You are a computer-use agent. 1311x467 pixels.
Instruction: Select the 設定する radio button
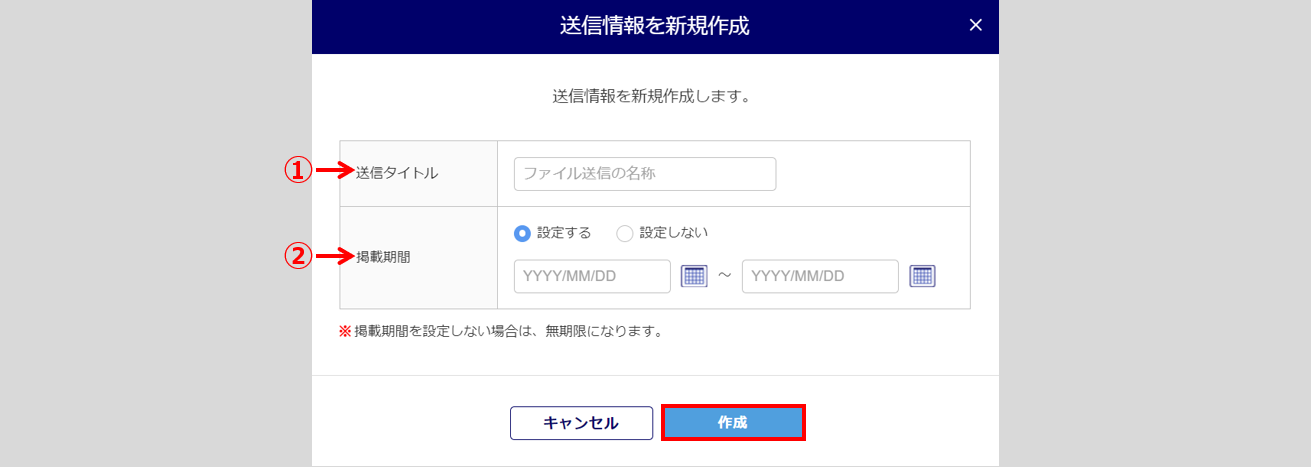(522, 233)
